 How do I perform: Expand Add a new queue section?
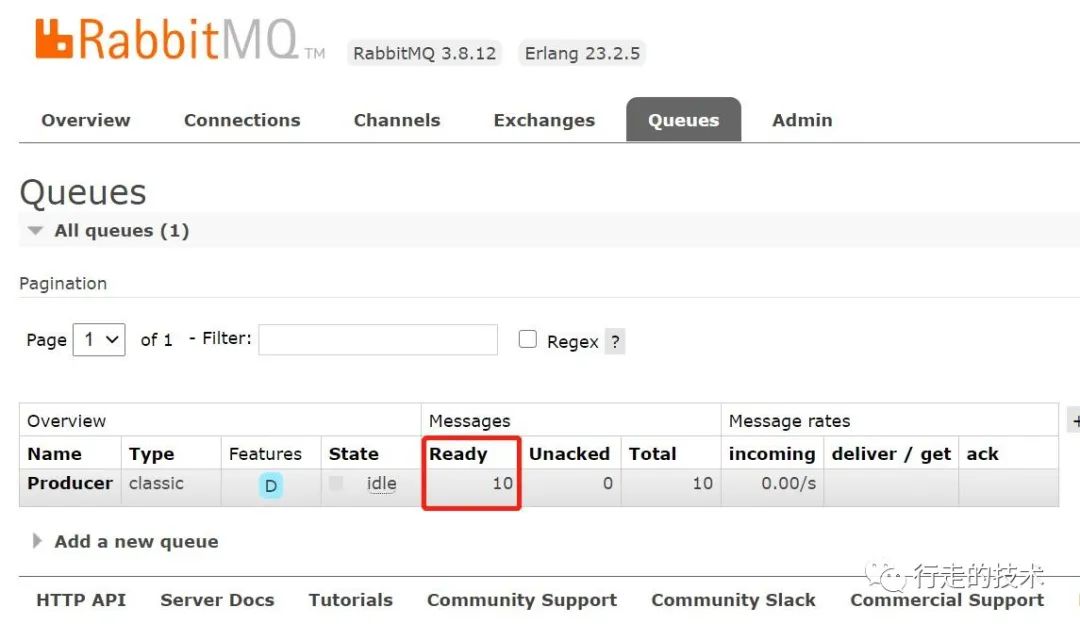126,541
